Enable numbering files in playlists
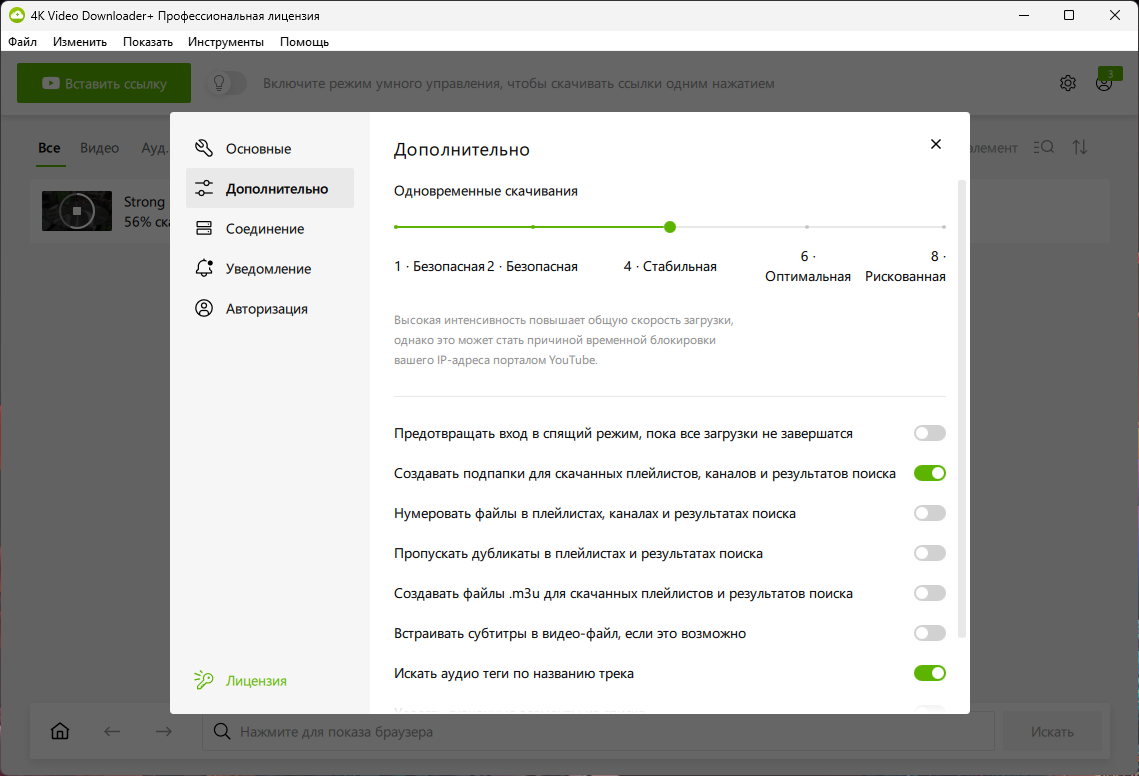Viewport: 1139px width, 776px height. (x=930, y=513)
